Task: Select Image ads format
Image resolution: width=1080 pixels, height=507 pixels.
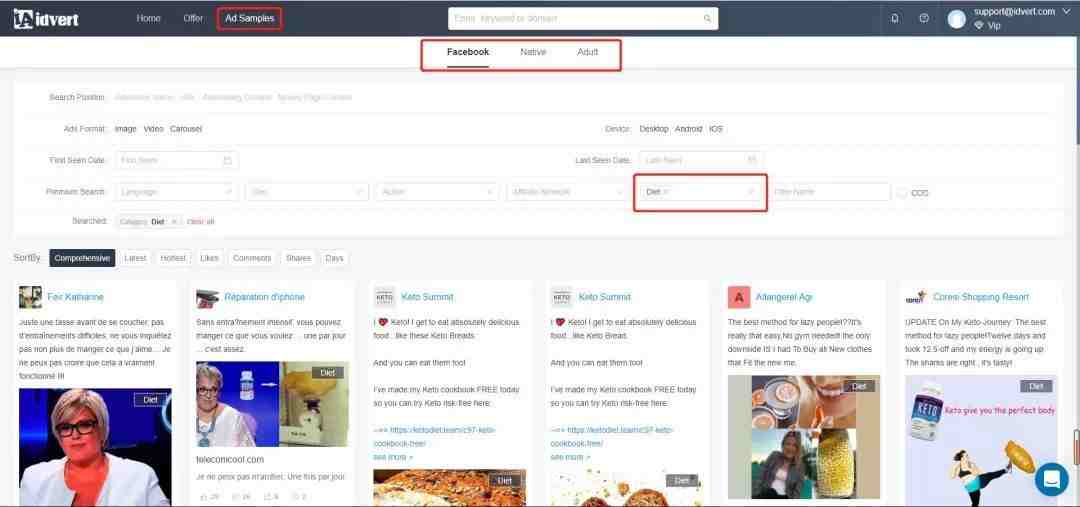Action: coord(125,129)
